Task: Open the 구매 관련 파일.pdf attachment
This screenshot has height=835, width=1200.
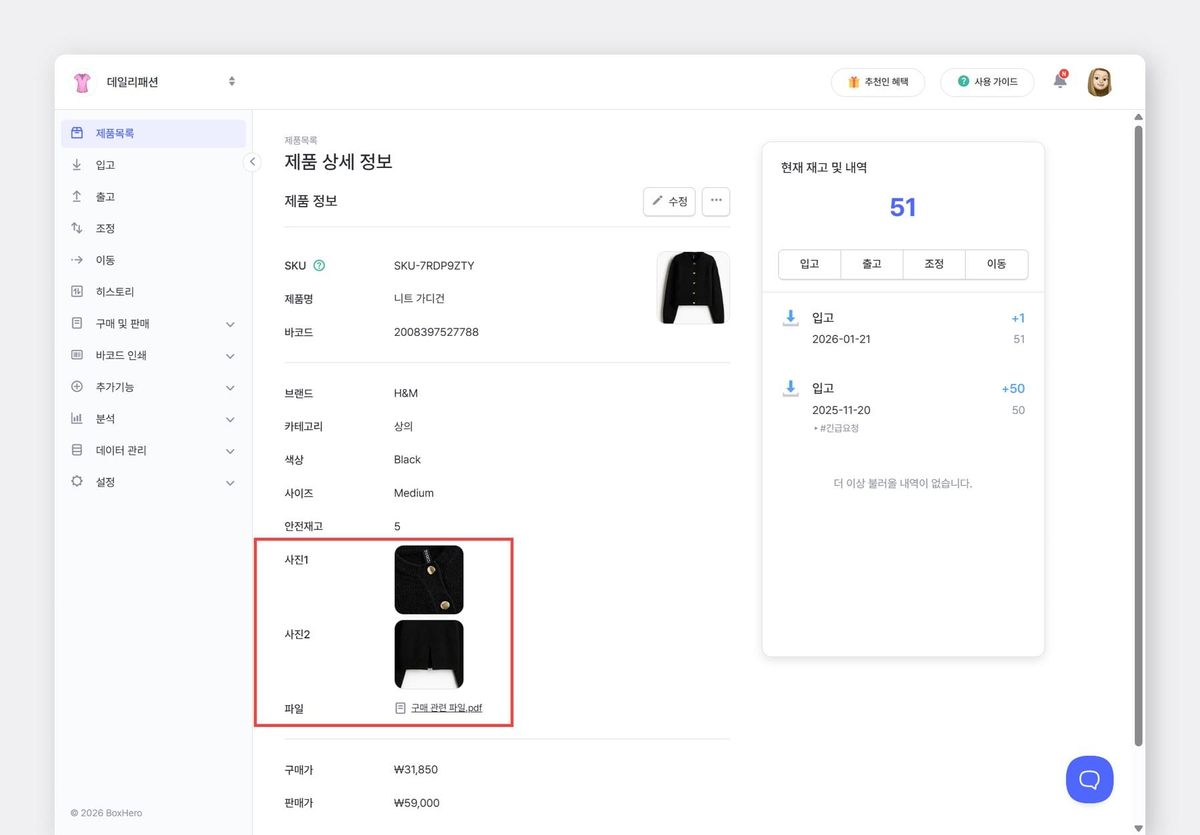Action: coord(449,707)
